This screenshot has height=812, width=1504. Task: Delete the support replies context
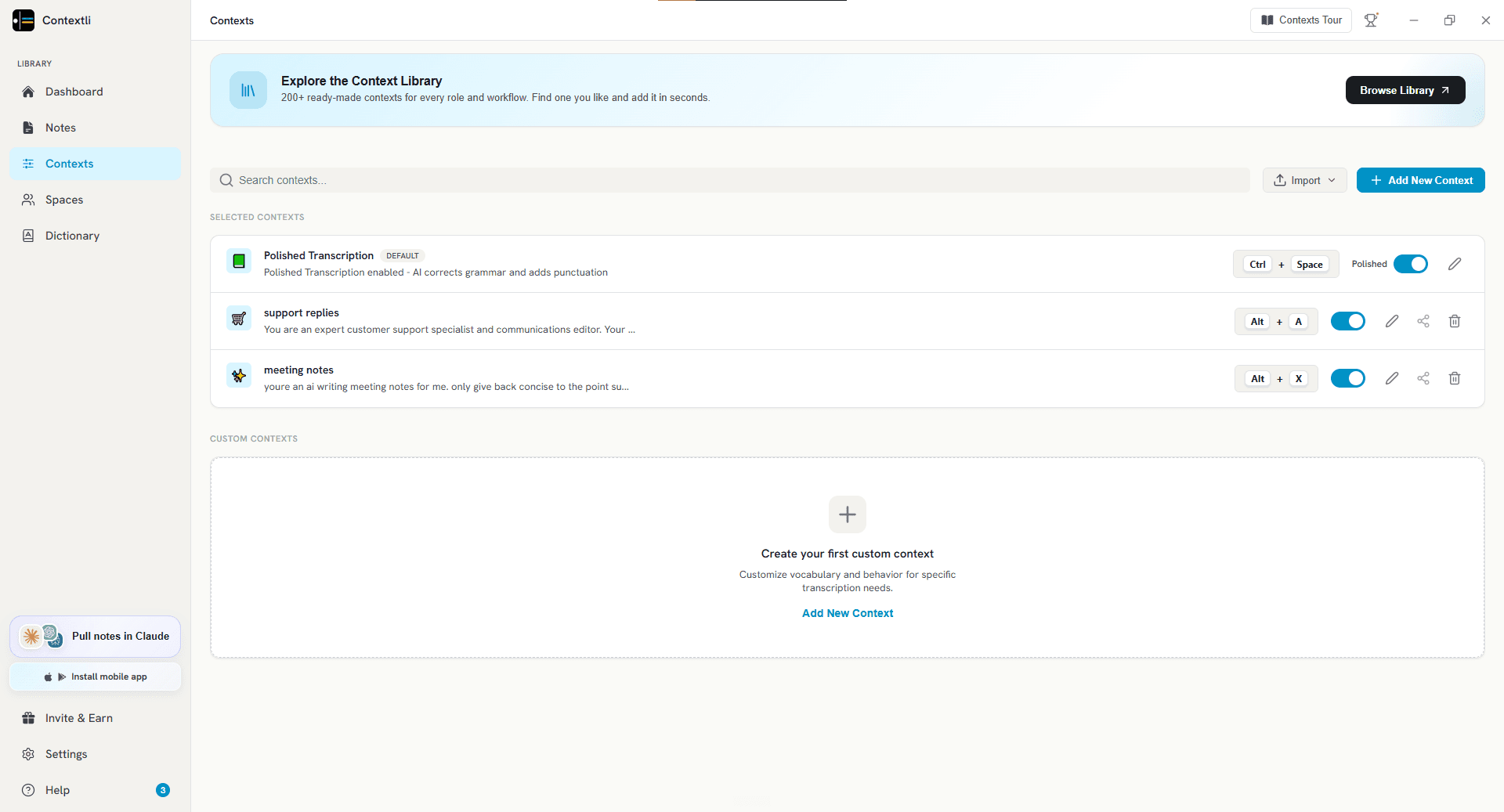tap(1455, 321)
